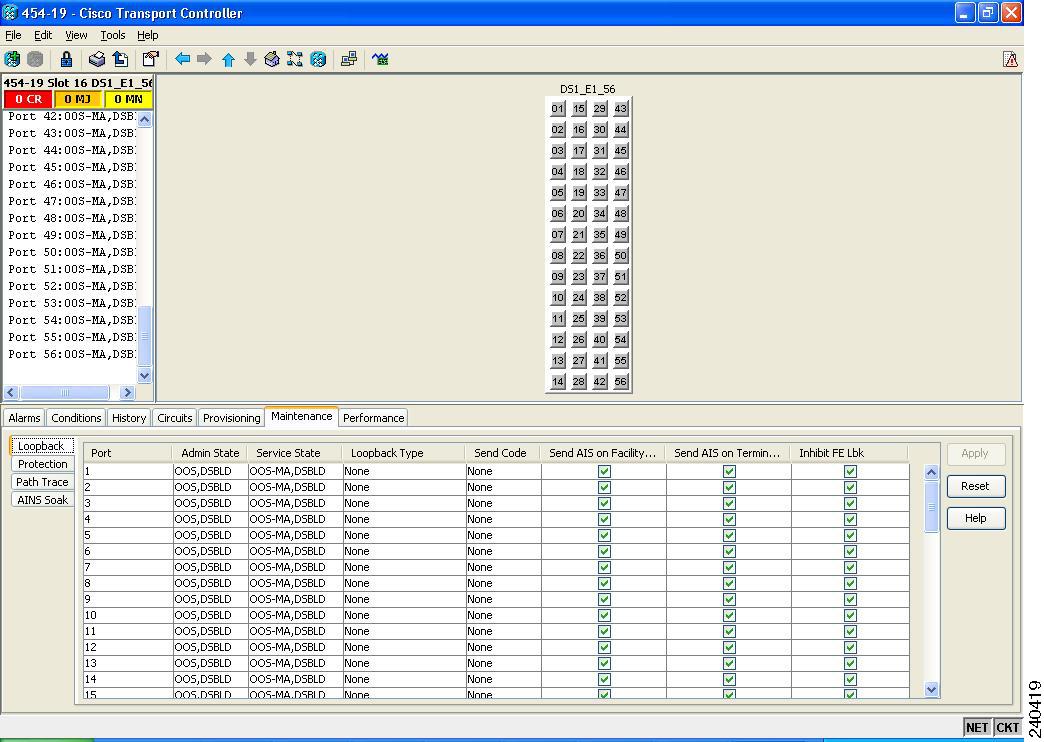Go back with the blue left arrow
Screen dimensions: 1044x742
[x=182, y=59]
